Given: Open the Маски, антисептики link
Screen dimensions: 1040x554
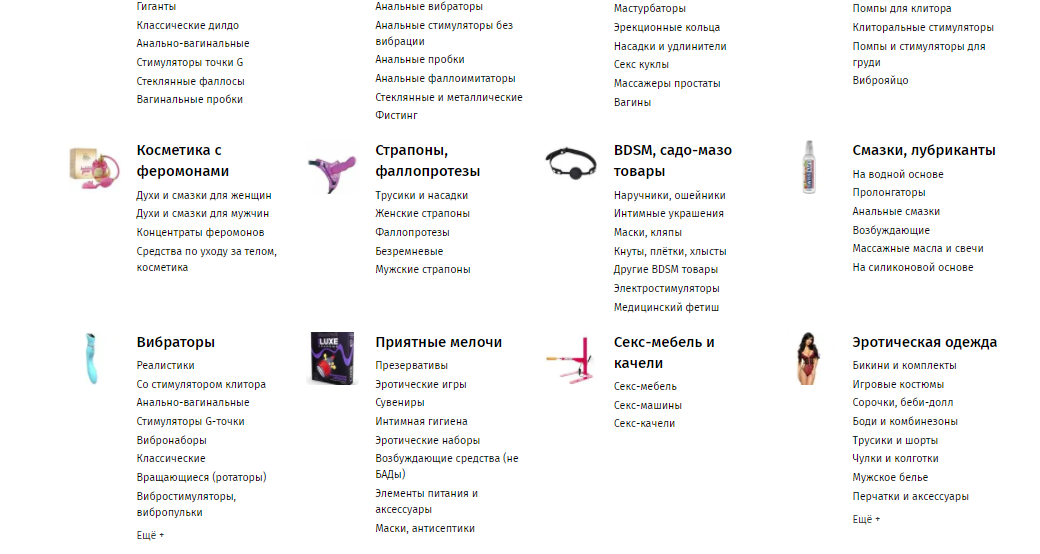Looking at the screenshot, I should pos(425,528).
